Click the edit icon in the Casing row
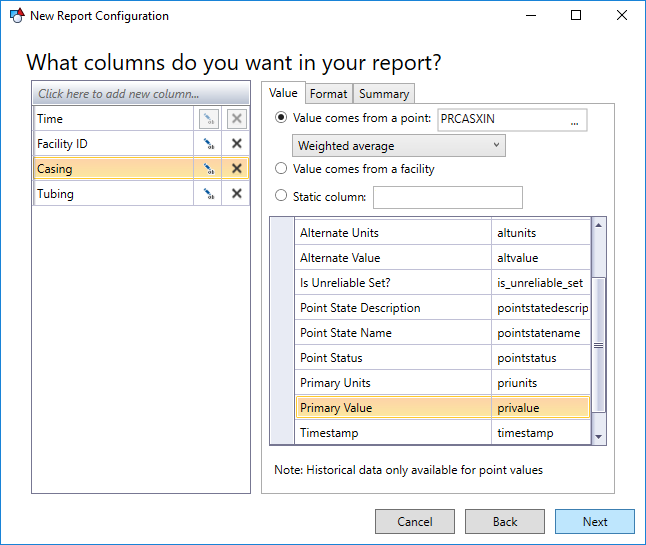Image resolution: width=646 pixels, height=545 pixels. pos(209,169)
